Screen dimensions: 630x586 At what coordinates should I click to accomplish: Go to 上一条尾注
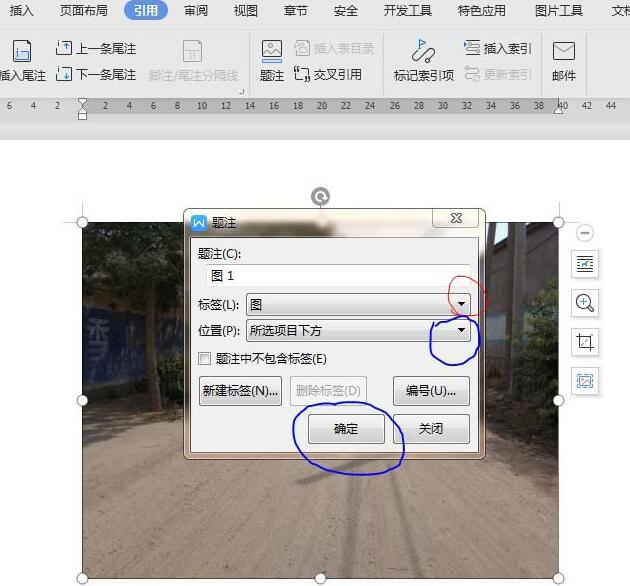click(96, 48)
